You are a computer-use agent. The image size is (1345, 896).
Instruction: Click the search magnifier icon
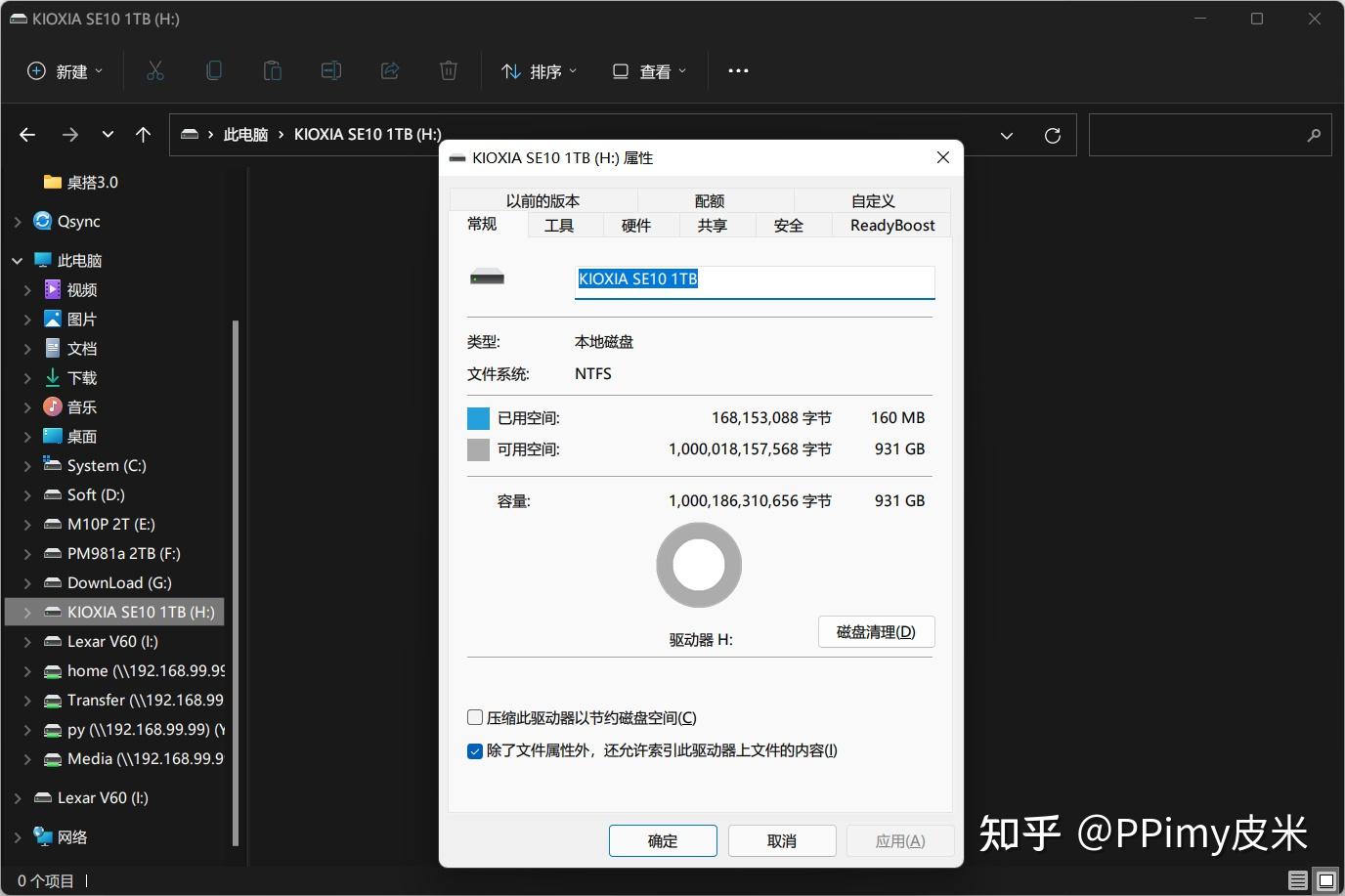coord(1314,135)
